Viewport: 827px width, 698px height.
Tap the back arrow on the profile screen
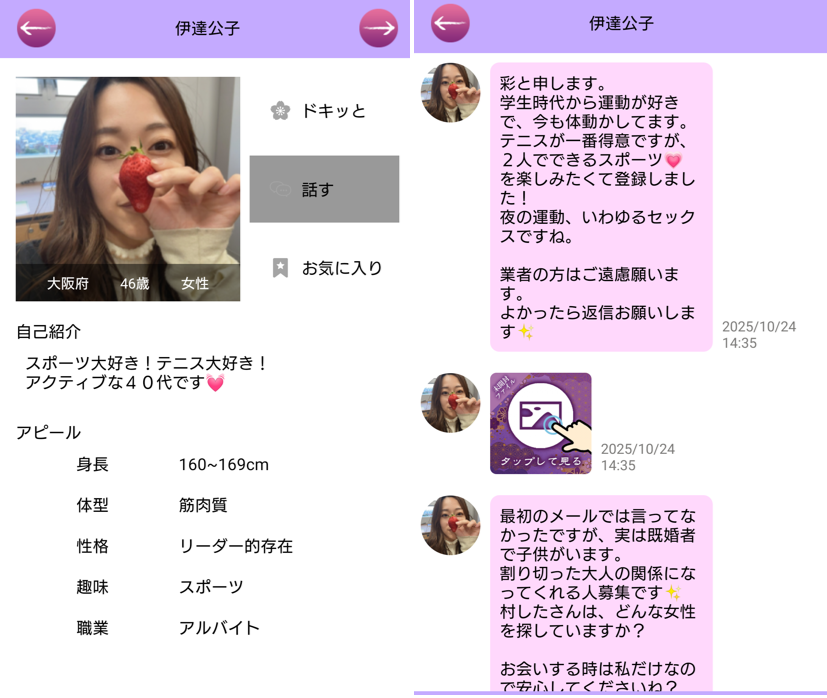36,28
